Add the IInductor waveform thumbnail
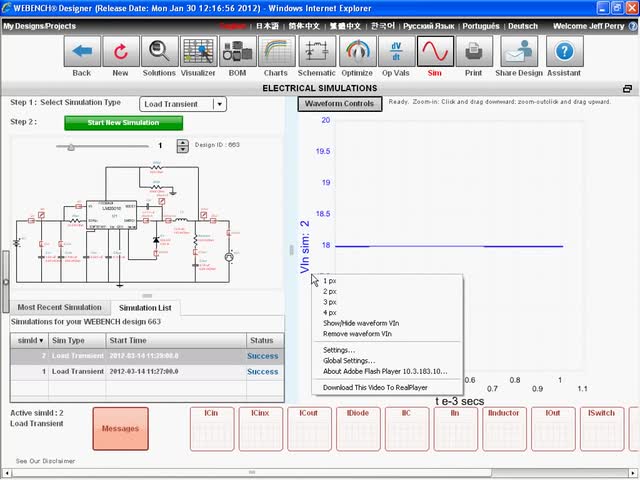 (x=504, y=429)
